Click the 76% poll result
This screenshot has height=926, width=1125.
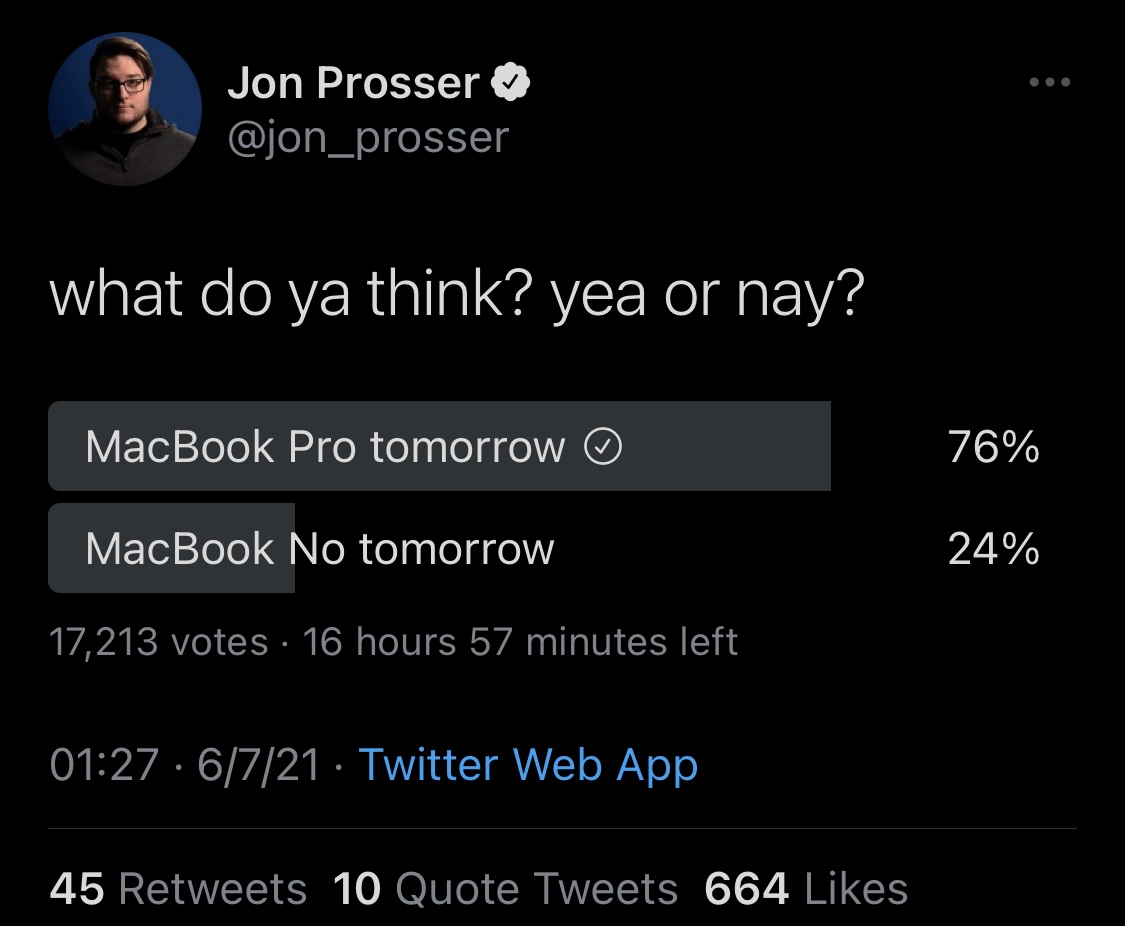(x=993, y=448)
